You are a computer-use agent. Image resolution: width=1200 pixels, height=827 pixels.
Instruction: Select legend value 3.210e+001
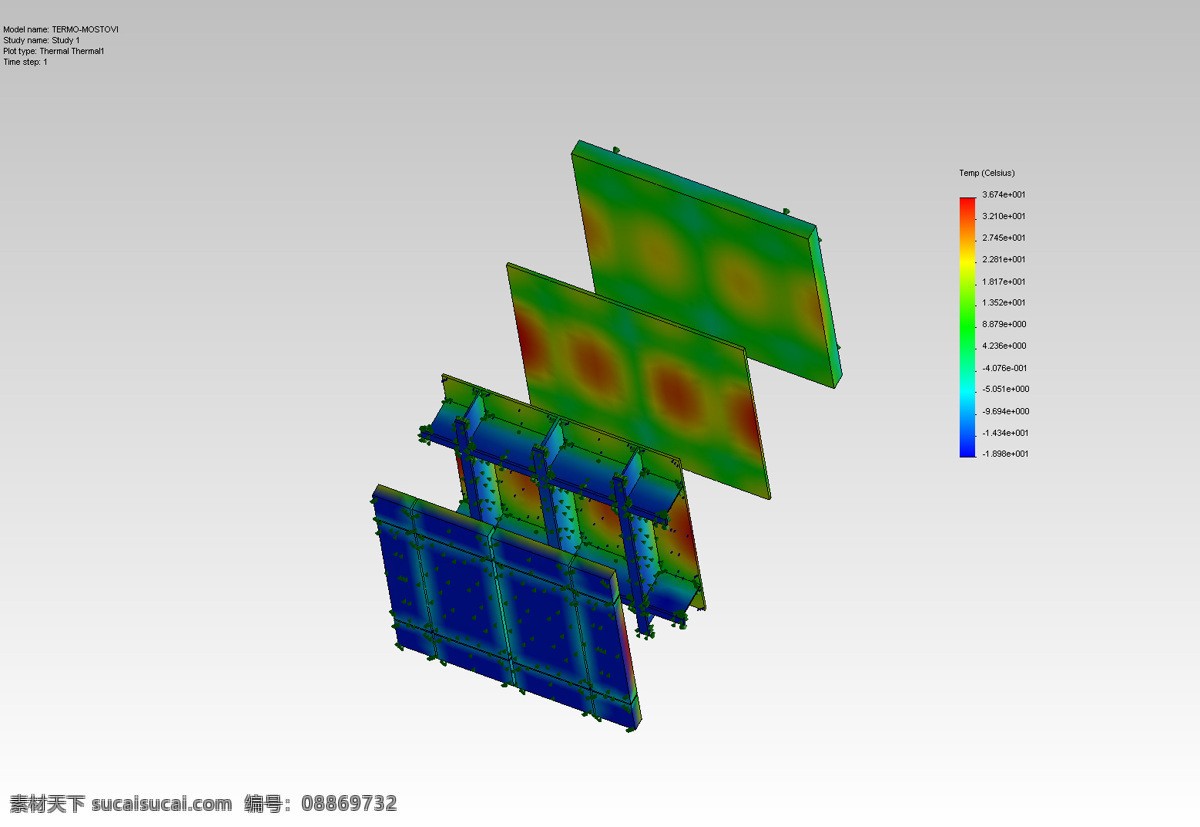tap(1004, 216)
